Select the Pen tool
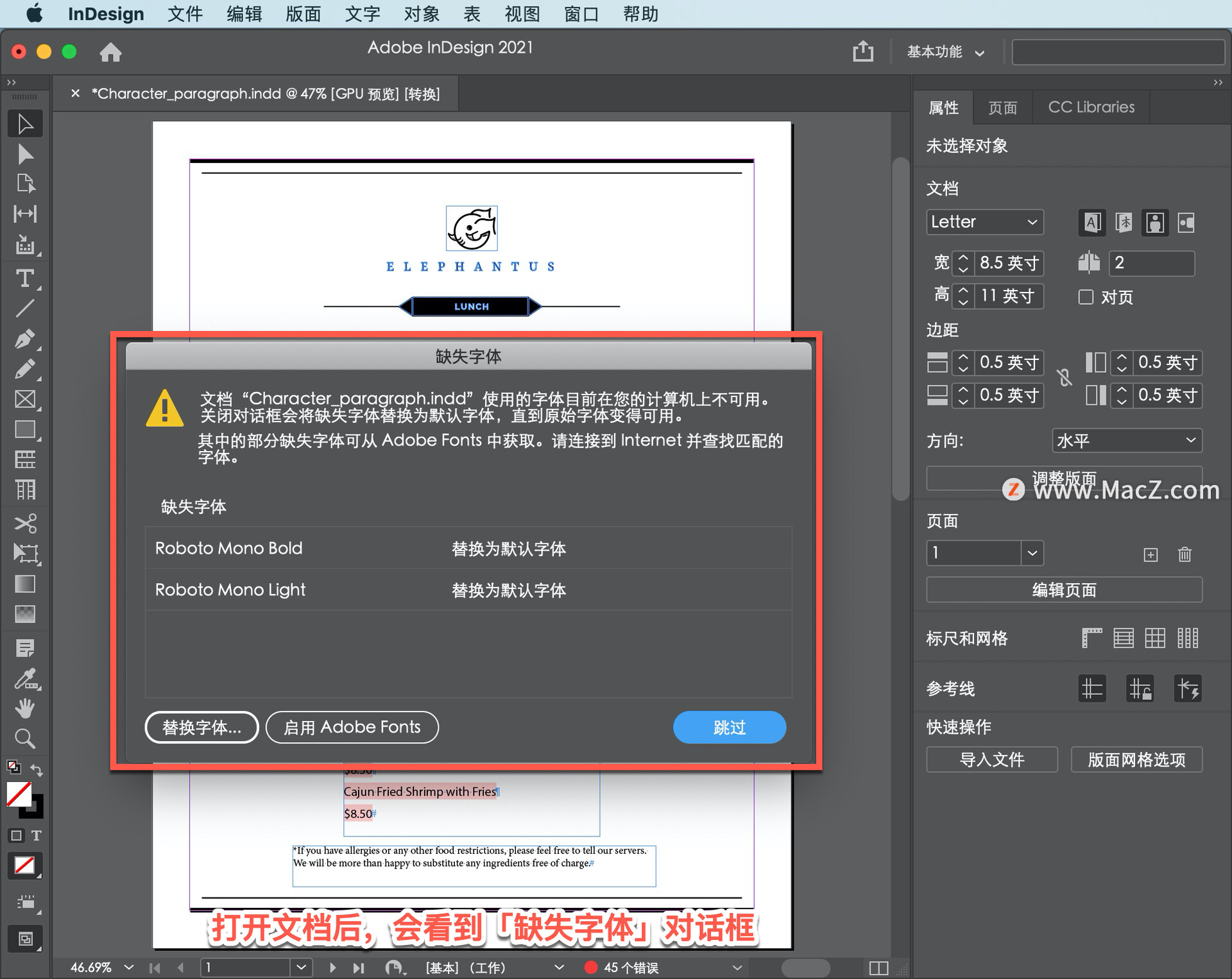This screenshot has height=979, width=1232. [25, 339]
